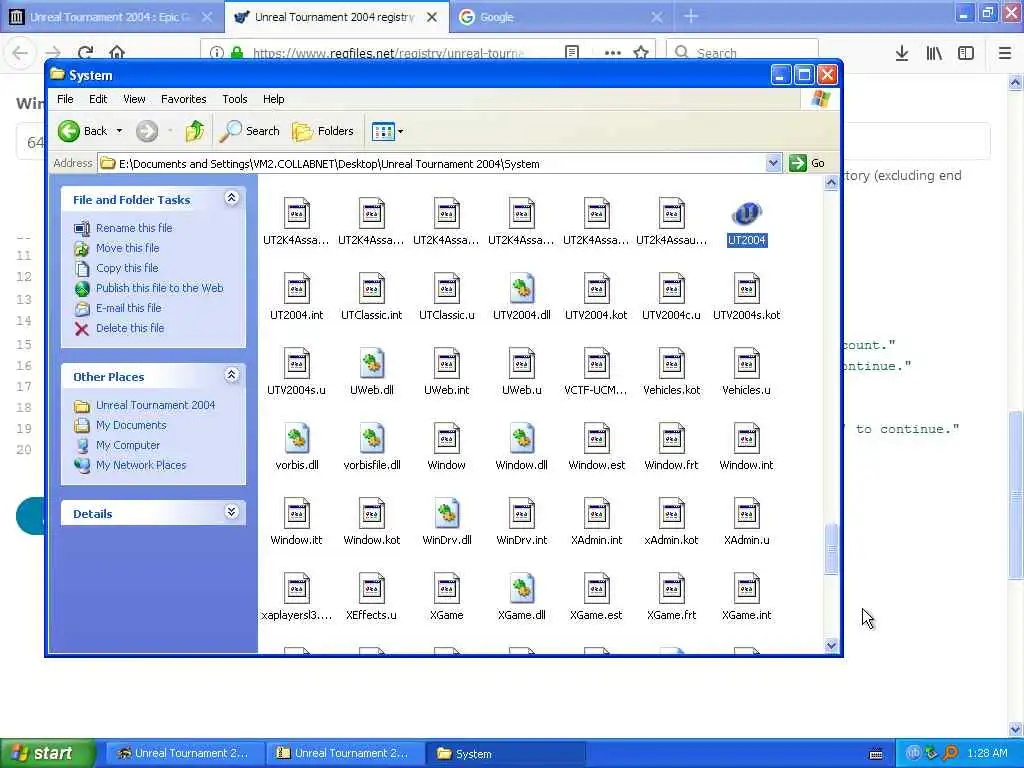Select the UT2004 application file icon
The width and height of the screenshot is (1024, 768).
point(746,214)
